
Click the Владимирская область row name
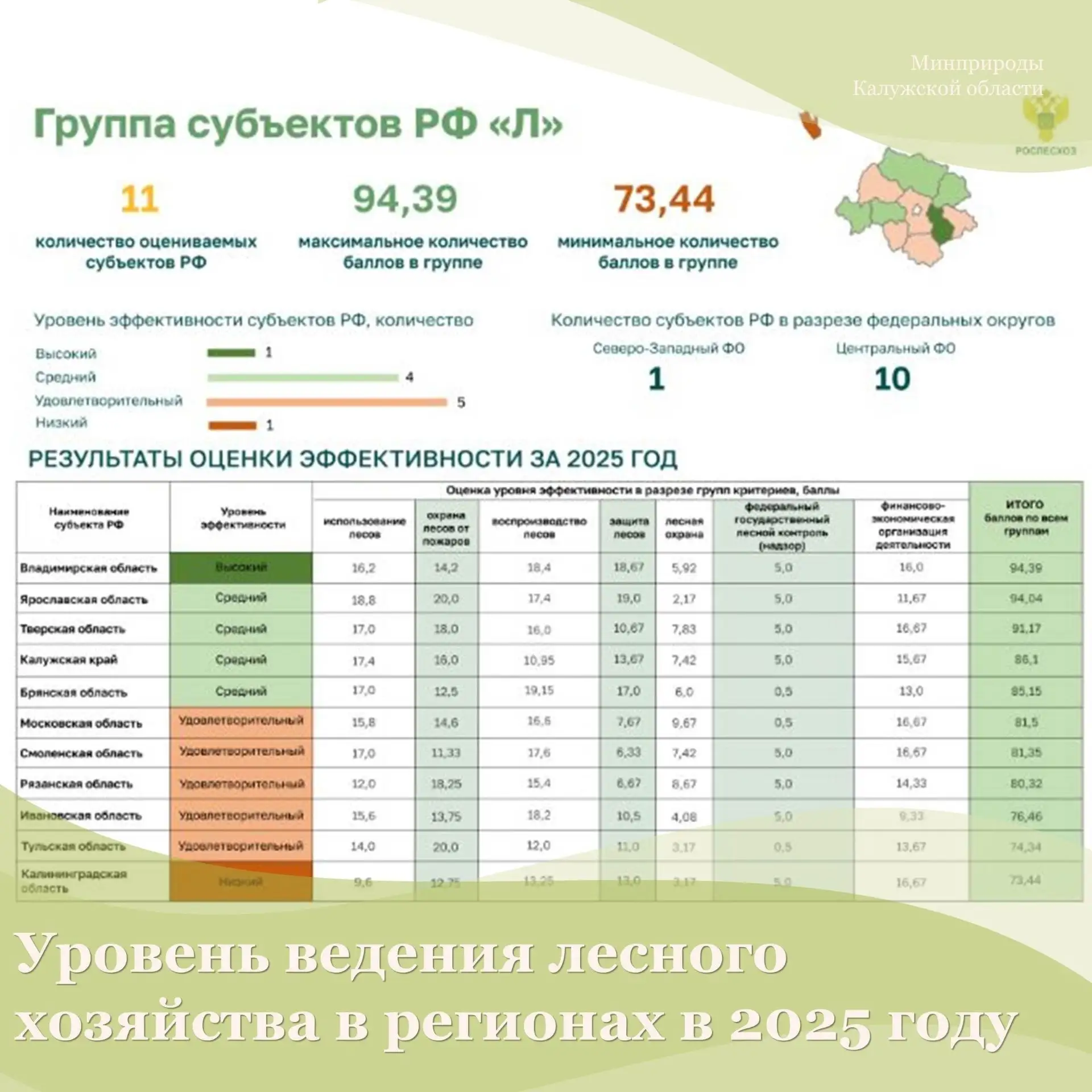[88, 568]
